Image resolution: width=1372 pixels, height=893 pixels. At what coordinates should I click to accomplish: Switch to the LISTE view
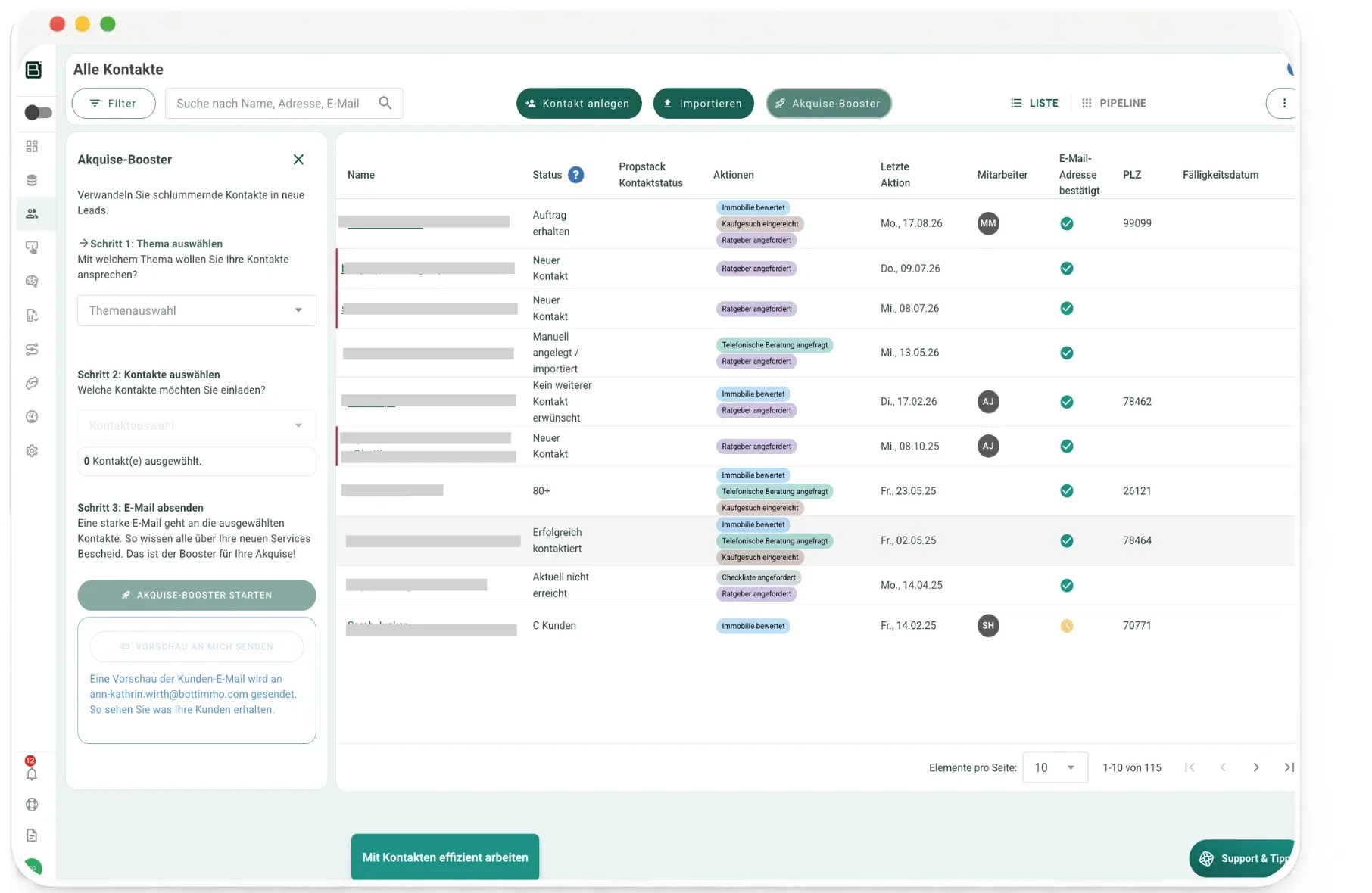point(1034,103)
